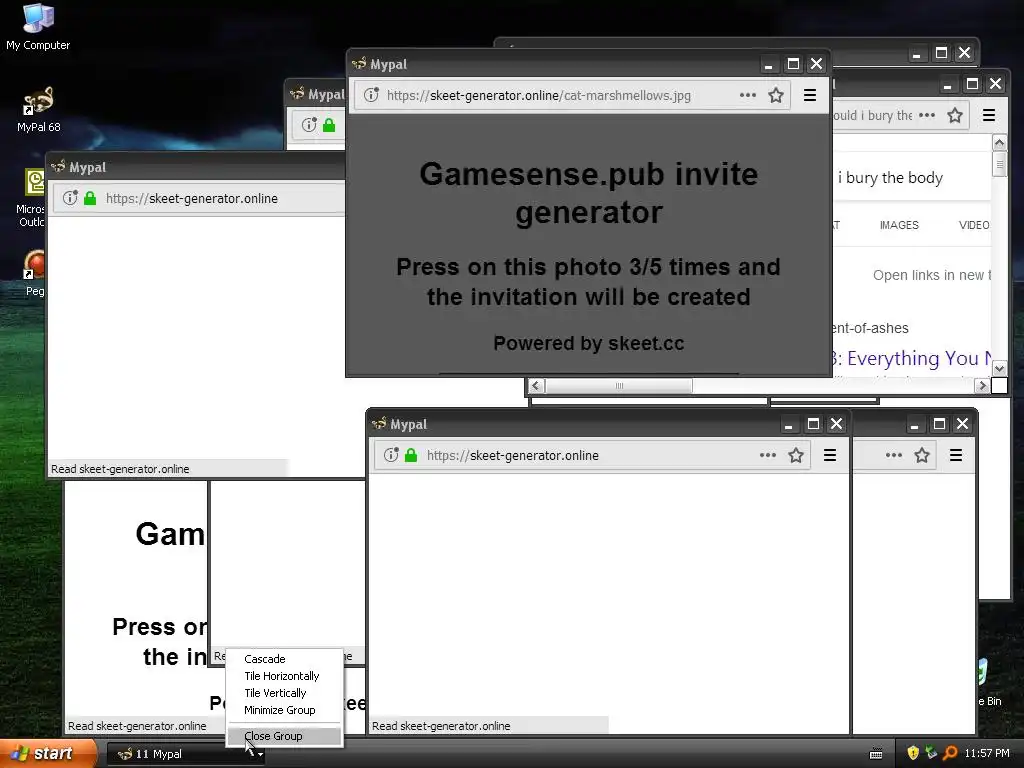Choose Tile Vertically from the context menu
1024x768 pixels.
pos(275,693)
